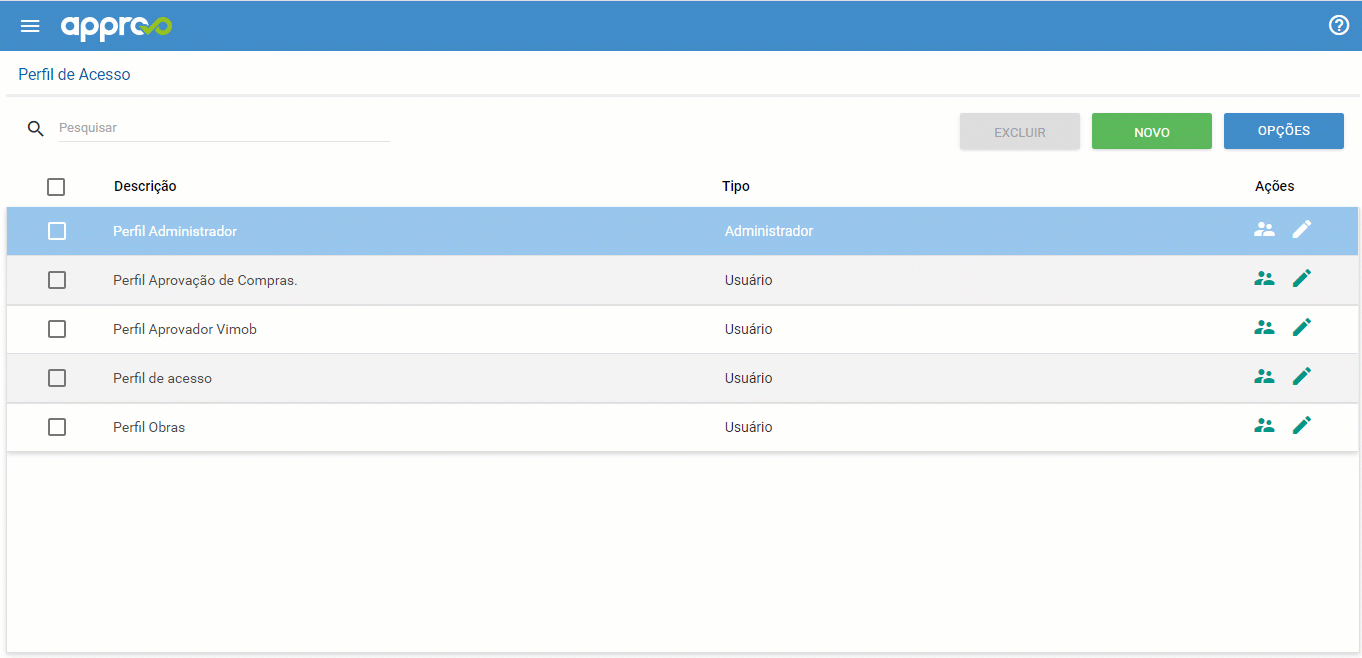Click the green NOVO button
This screenshot has width=1362, height=658.
(1152, 132)
